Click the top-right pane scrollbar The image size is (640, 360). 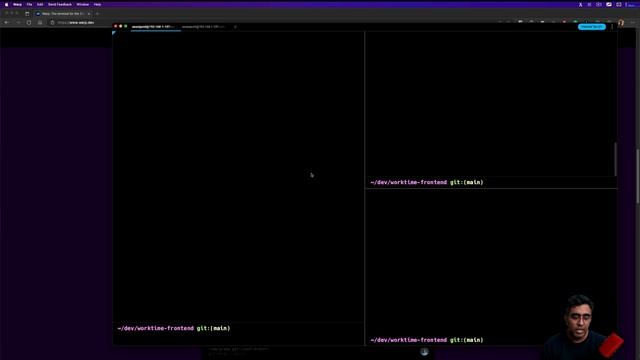615,159
